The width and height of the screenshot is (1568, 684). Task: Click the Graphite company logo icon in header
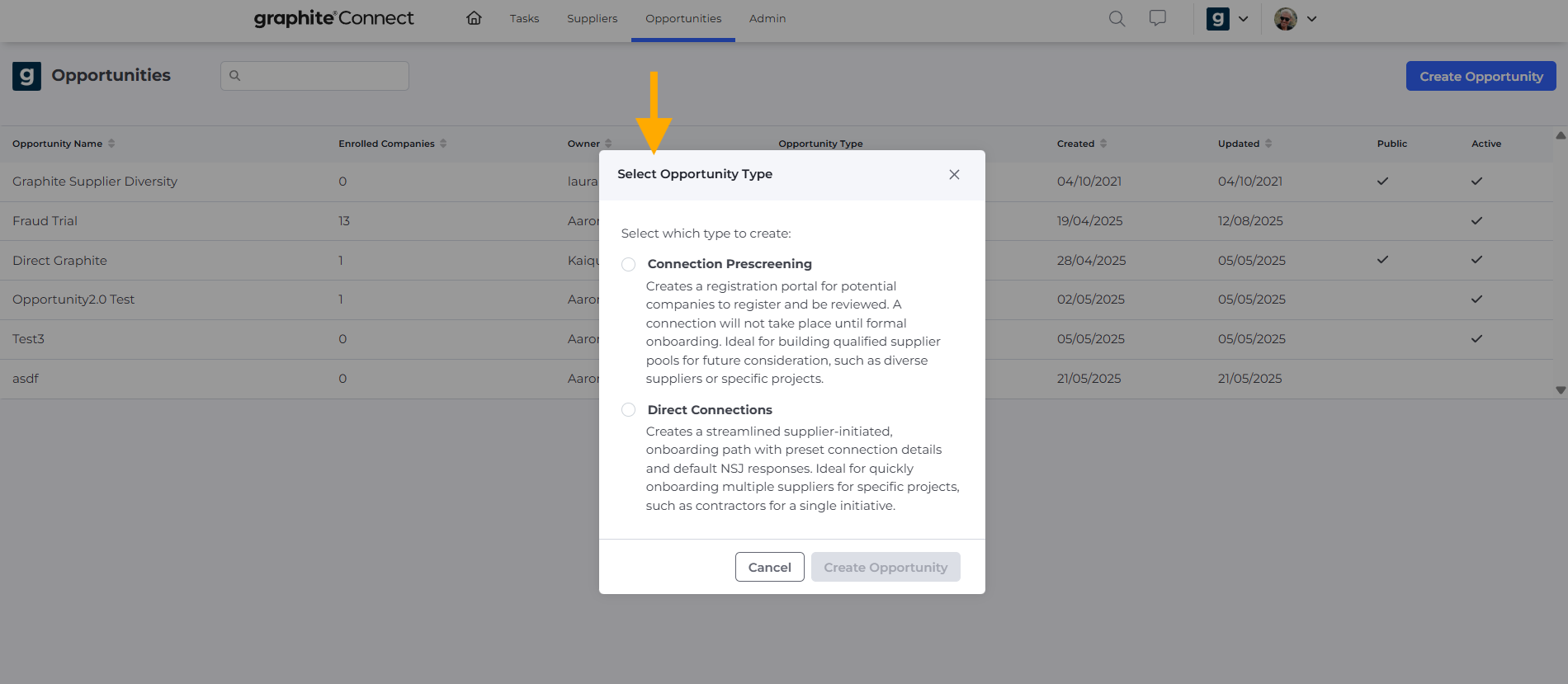(1217, 18)
